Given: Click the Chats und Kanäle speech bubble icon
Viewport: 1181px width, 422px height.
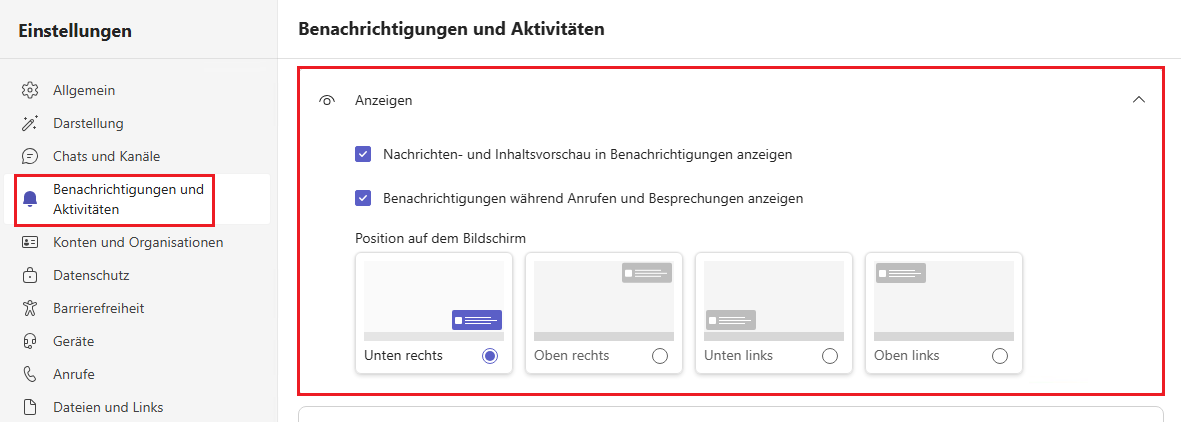Looking at the screenshot, I should [x=30, y=157].
